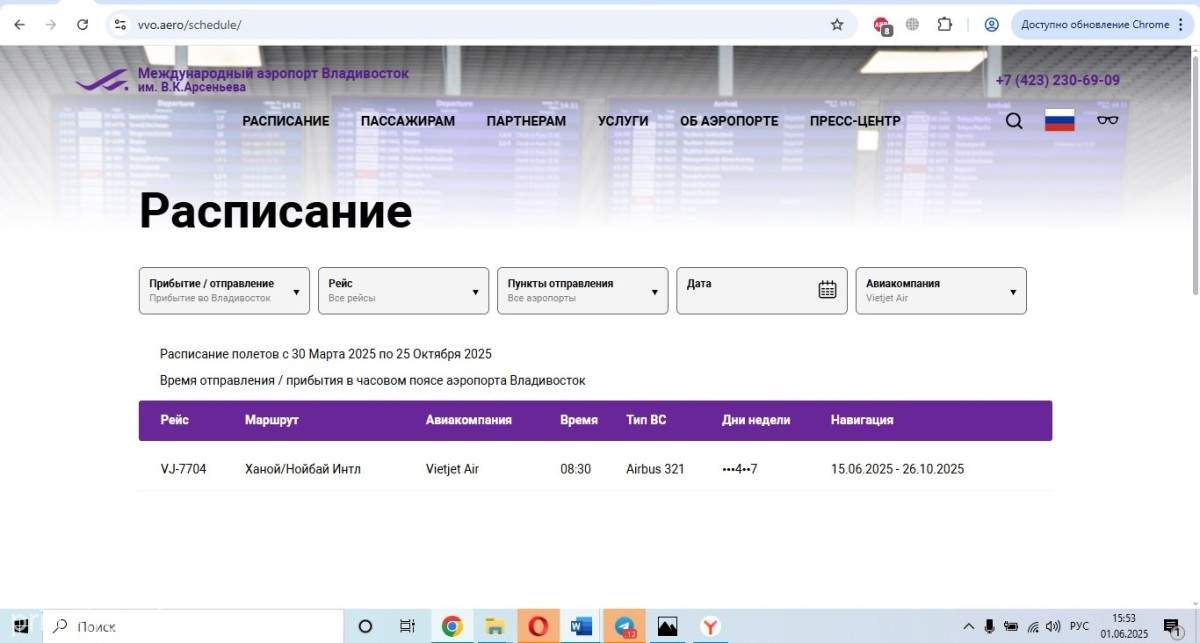Open the ПАССАЖИРАМ menu
Screen dimensions: 1200x643
(408, 121)
